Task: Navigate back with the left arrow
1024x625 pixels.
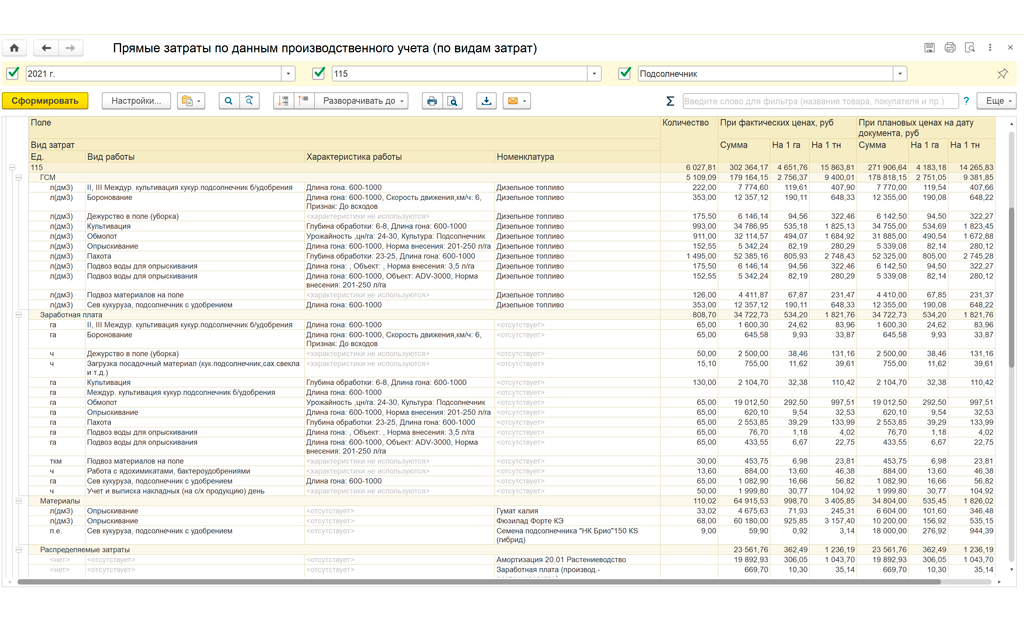Action: [x=46, y=48]
